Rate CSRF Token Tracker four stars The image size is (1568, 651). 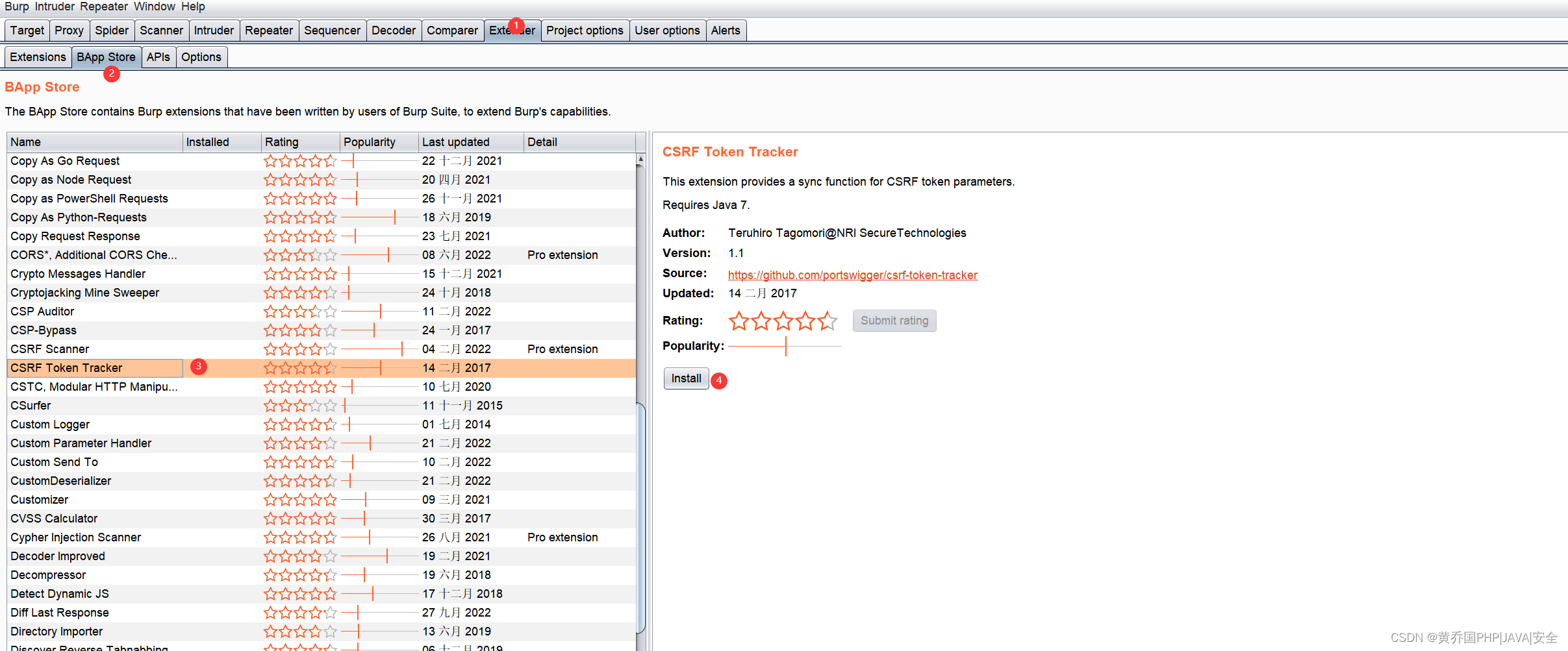coord(805,321)
